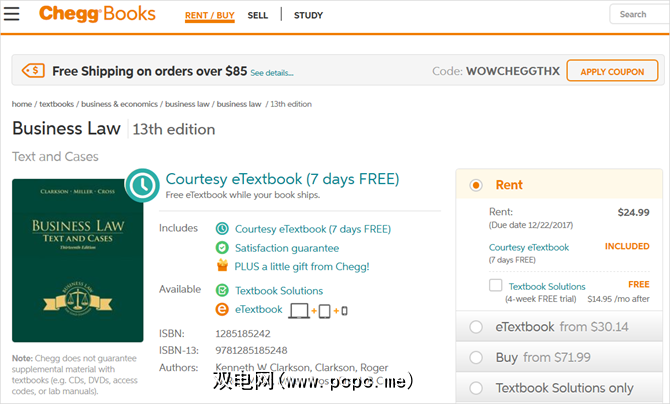This screenshot has height=404, width=670.
Task: Click the orange gift box icon
Action: pyautogui.click(x=222, y=266)
